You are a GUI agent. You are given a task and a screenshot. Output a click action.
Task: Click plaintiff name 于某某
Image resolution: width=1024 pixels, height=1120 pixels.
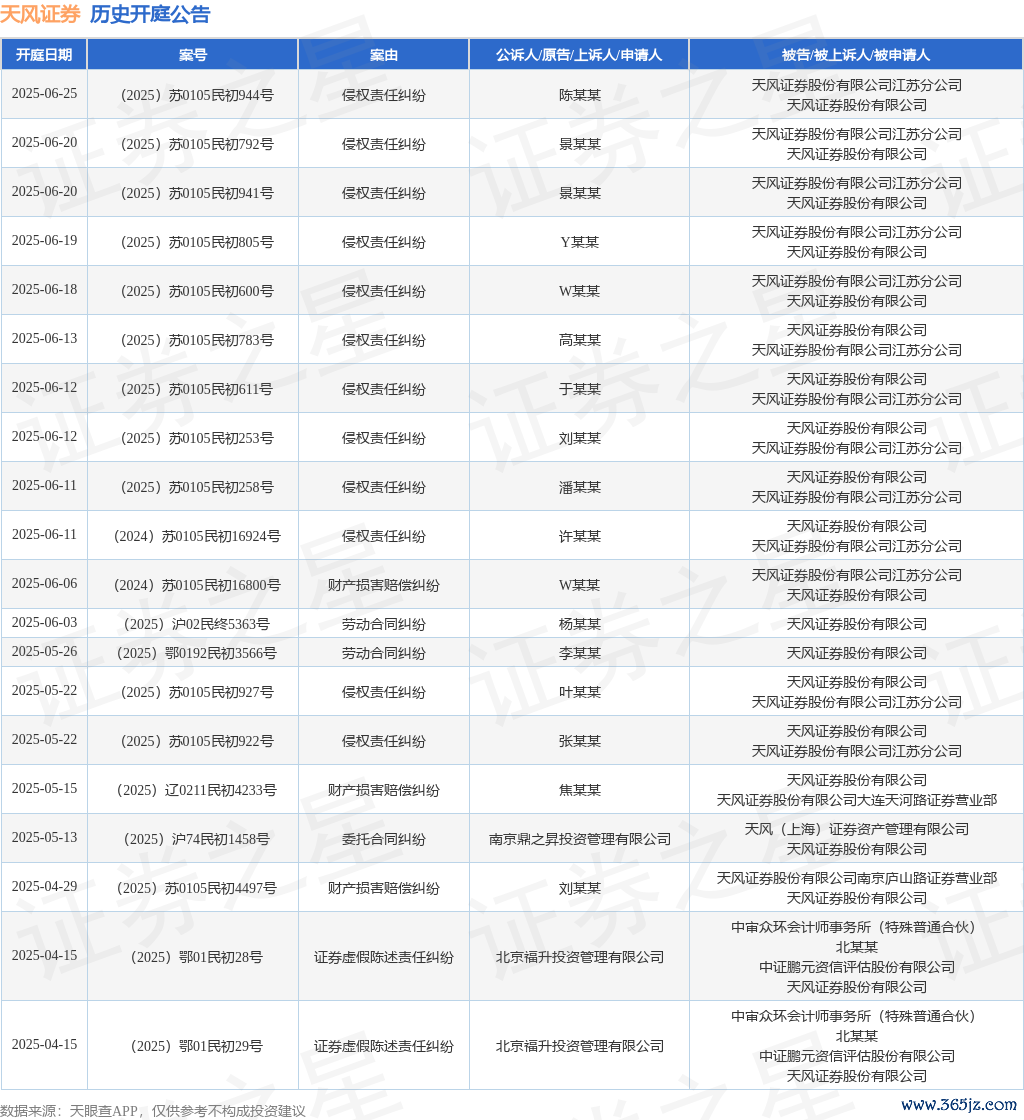point(580,389)
